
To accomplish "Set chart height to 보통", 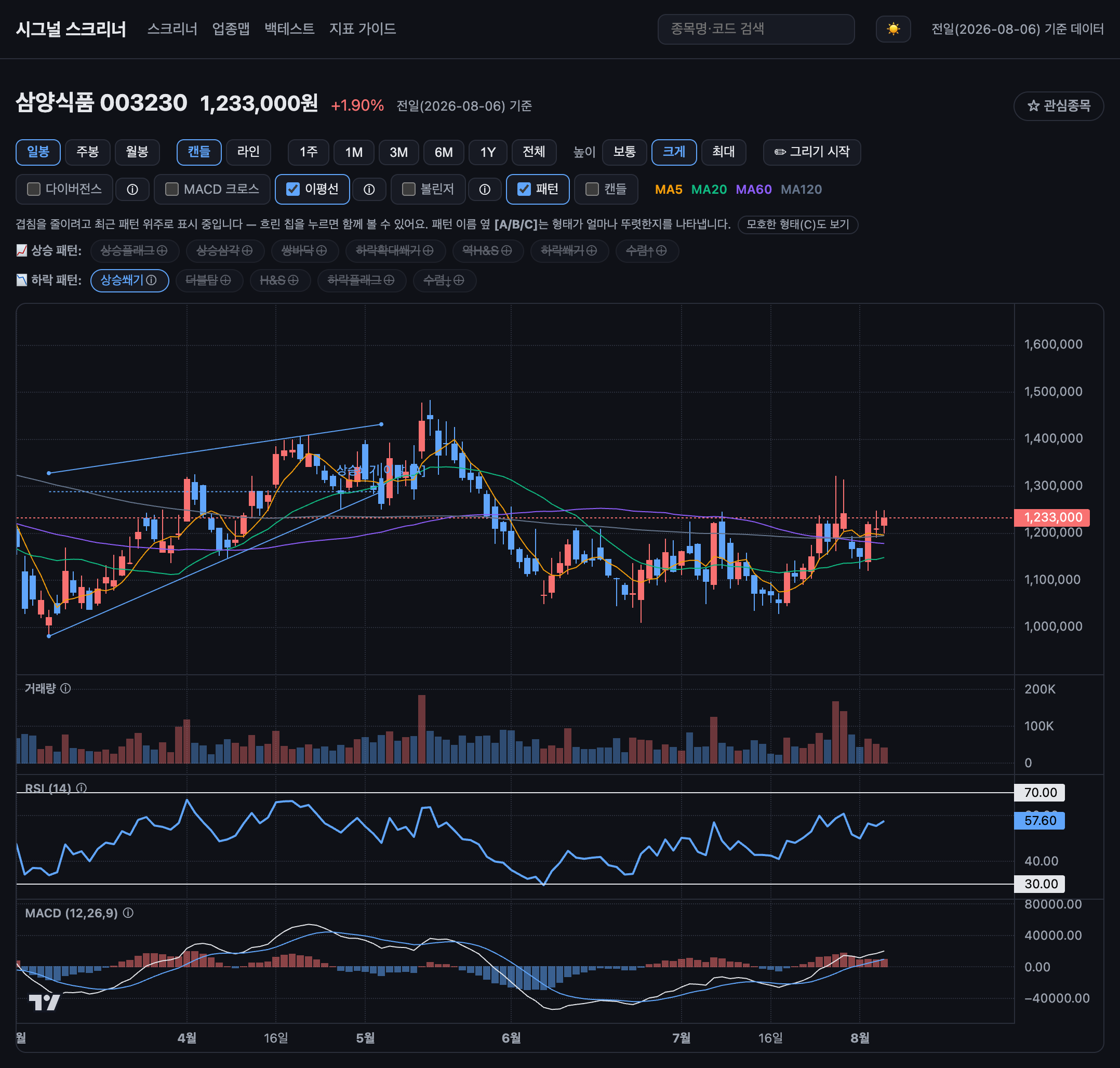I will point(624,152).
